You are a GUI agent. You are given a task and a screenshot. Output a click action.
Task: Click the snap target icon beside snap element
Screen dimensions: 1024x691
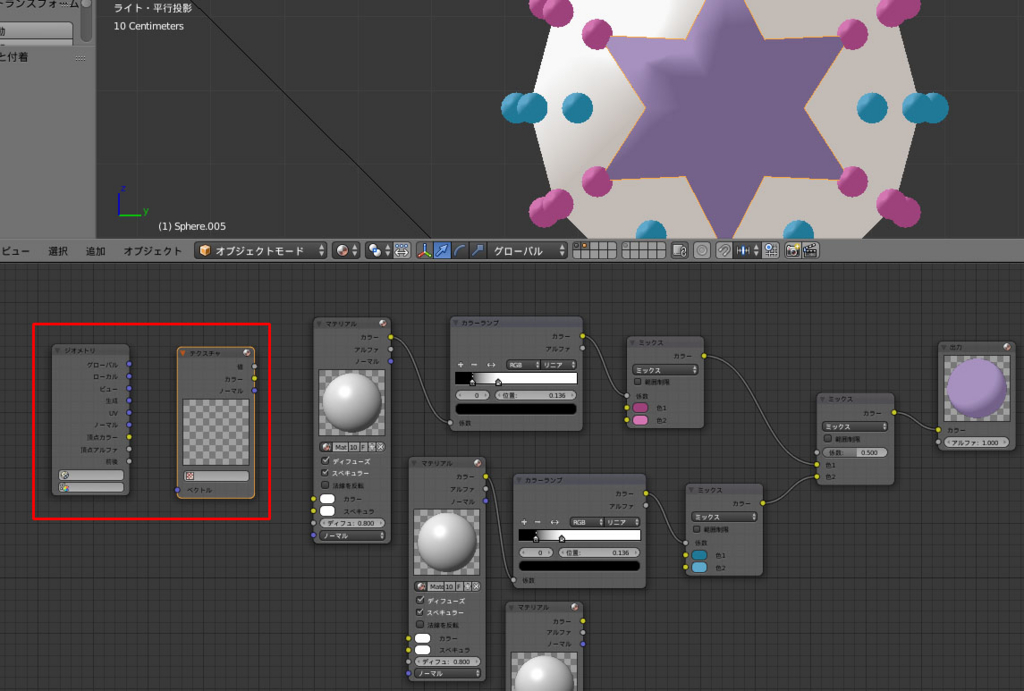point(771,251)
